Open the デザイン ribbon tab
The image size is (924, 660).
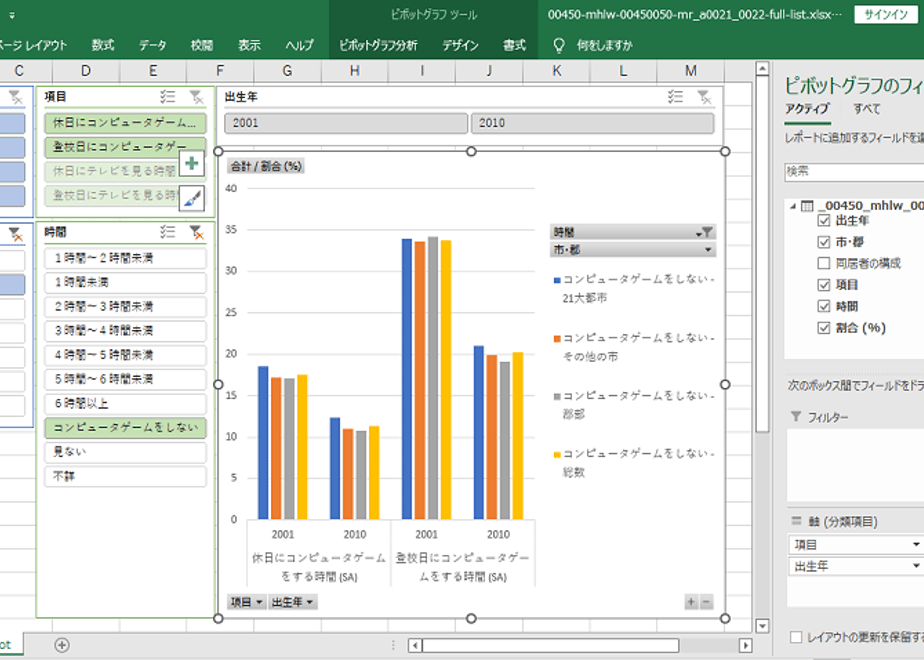[x=460, y=45]
